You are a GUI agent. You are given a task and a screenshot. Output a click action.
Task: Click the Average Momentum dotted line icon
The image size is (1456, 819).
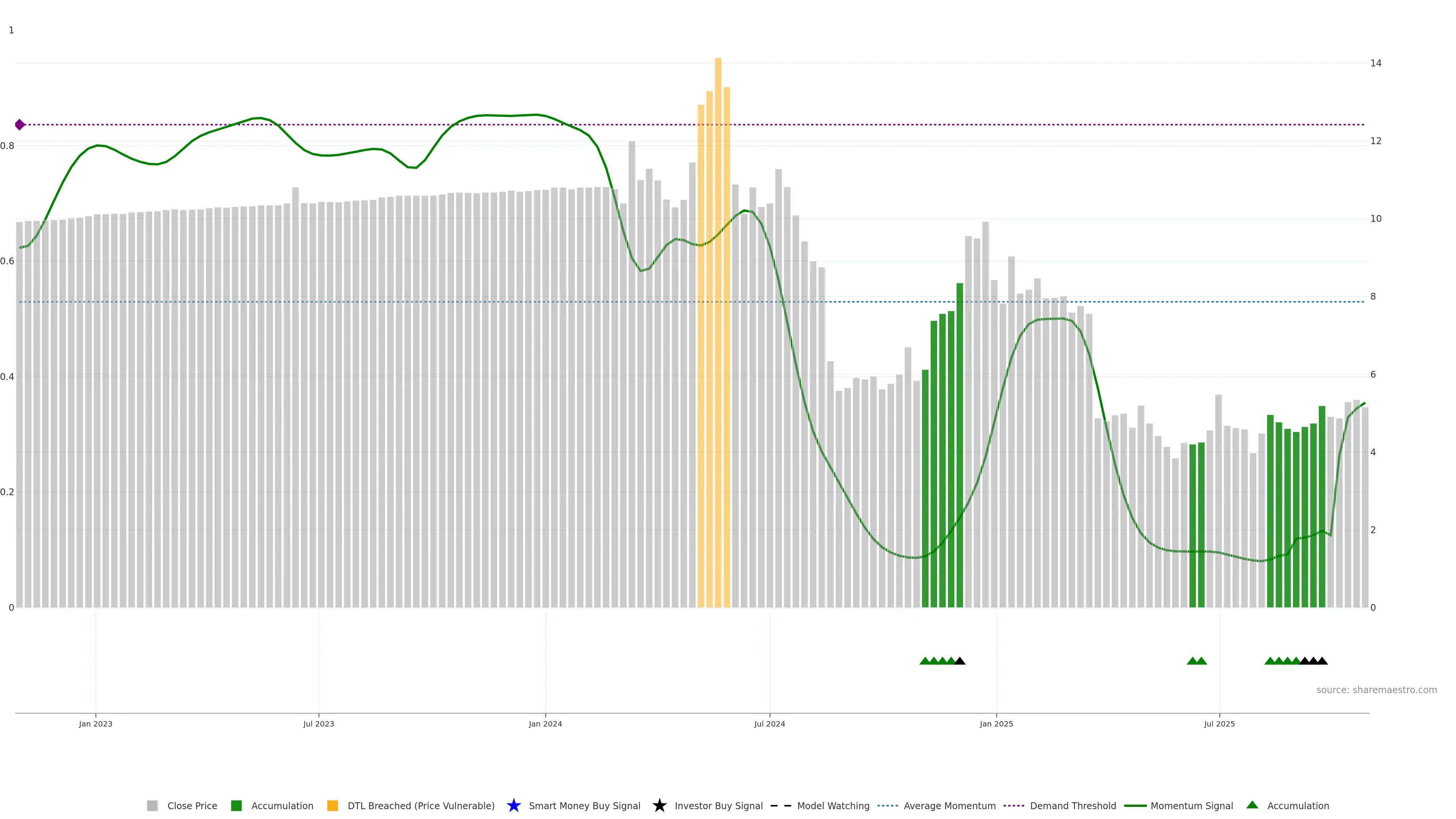coord(887,805)
